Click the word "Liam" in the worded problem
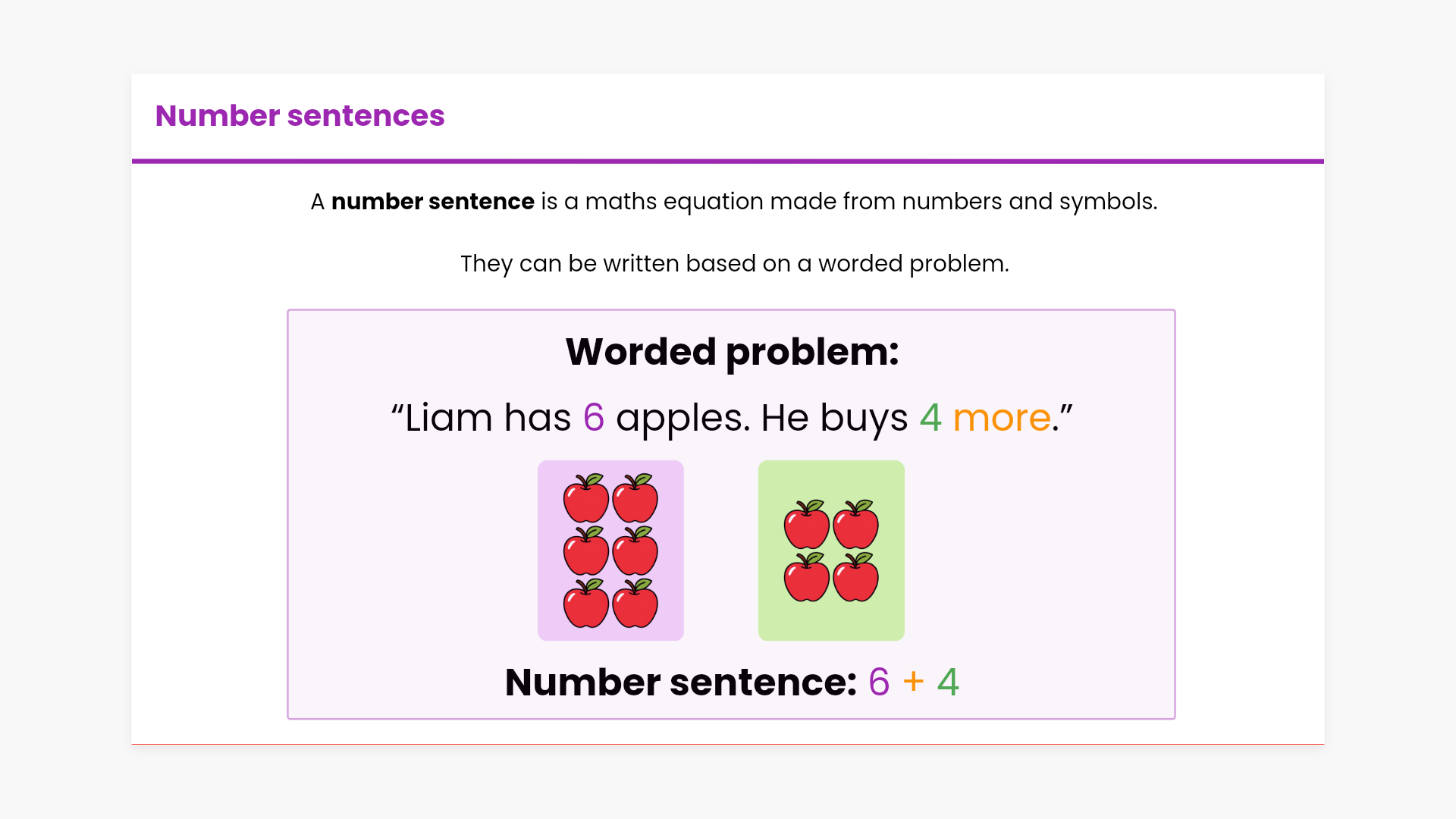This screenshot has height=819, width=1456. point(448,418)
